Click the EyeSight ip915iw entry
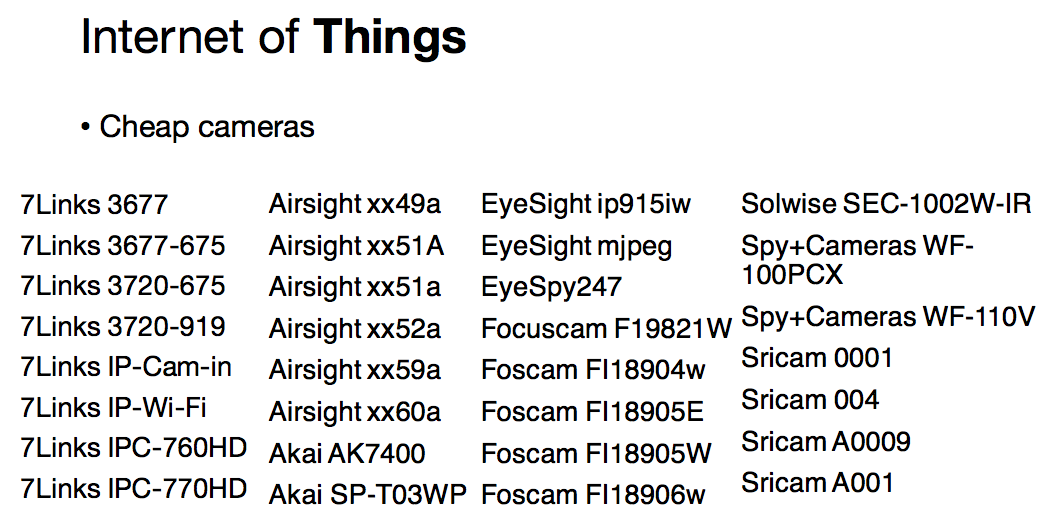Viewport: 1048px width, 513px height. [586, 204]
